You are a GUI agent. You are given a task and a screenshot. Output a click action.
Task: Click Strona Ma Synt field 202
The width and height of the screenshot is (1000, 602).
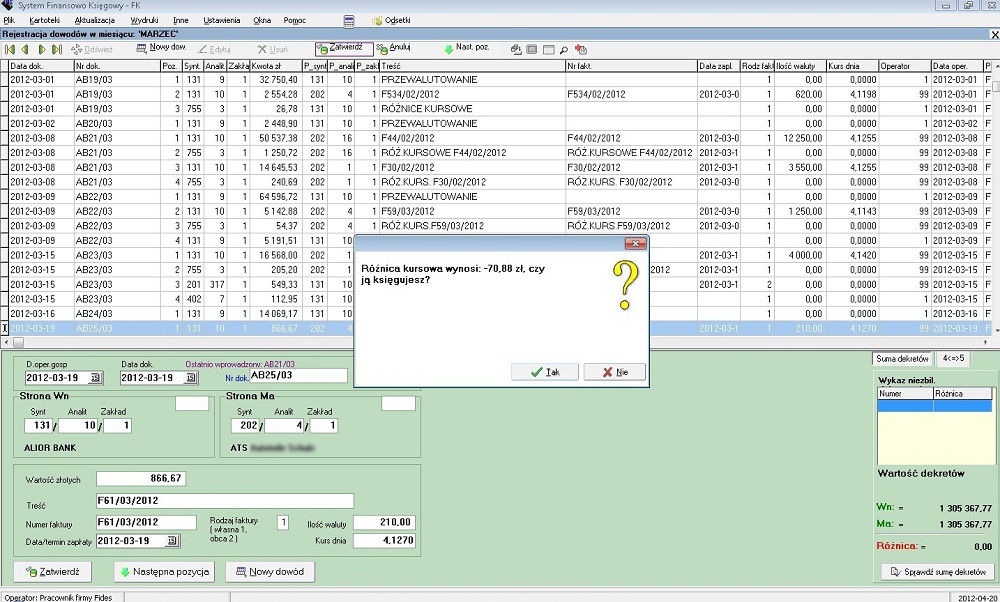point(246,425)
